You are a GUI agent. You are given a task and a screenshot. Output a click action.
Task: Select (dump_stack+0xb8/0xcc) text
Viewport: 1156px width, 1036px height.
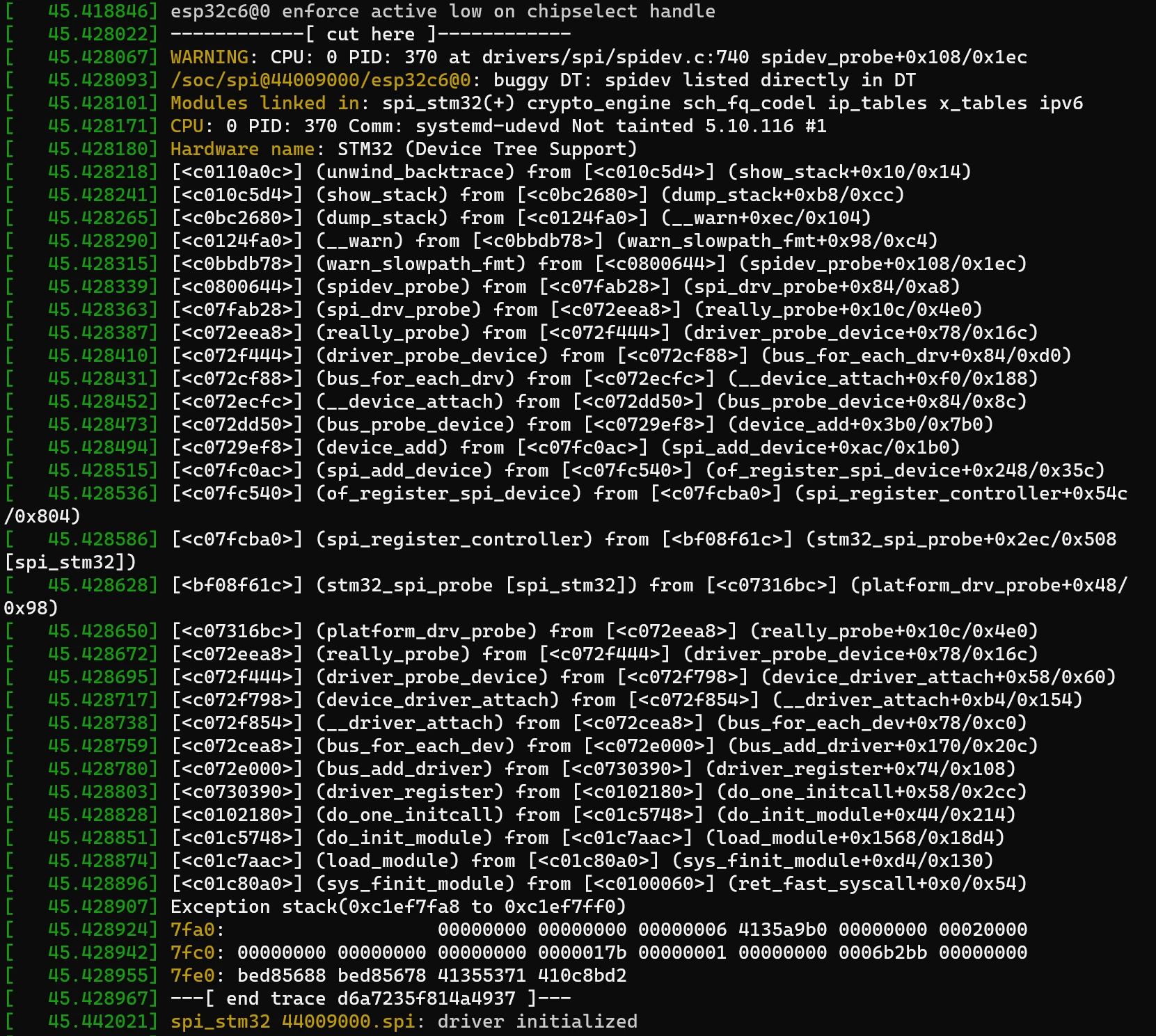click(x=783, y=195)
